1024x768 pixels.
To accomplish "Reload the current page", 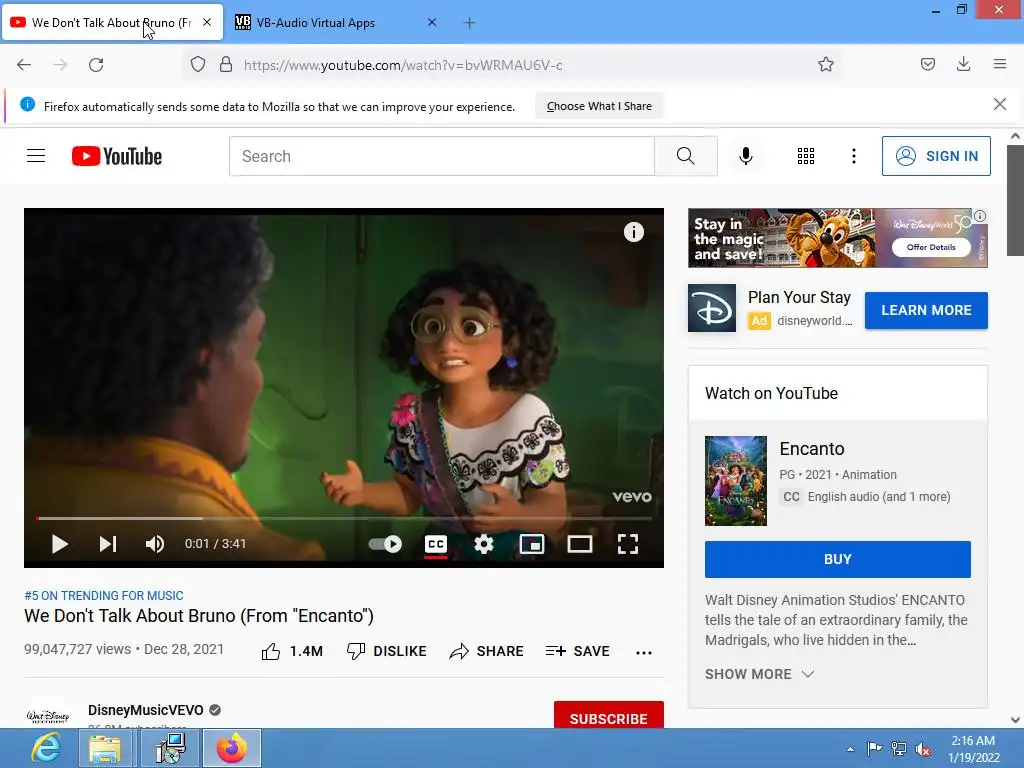I will click(96, 65).
